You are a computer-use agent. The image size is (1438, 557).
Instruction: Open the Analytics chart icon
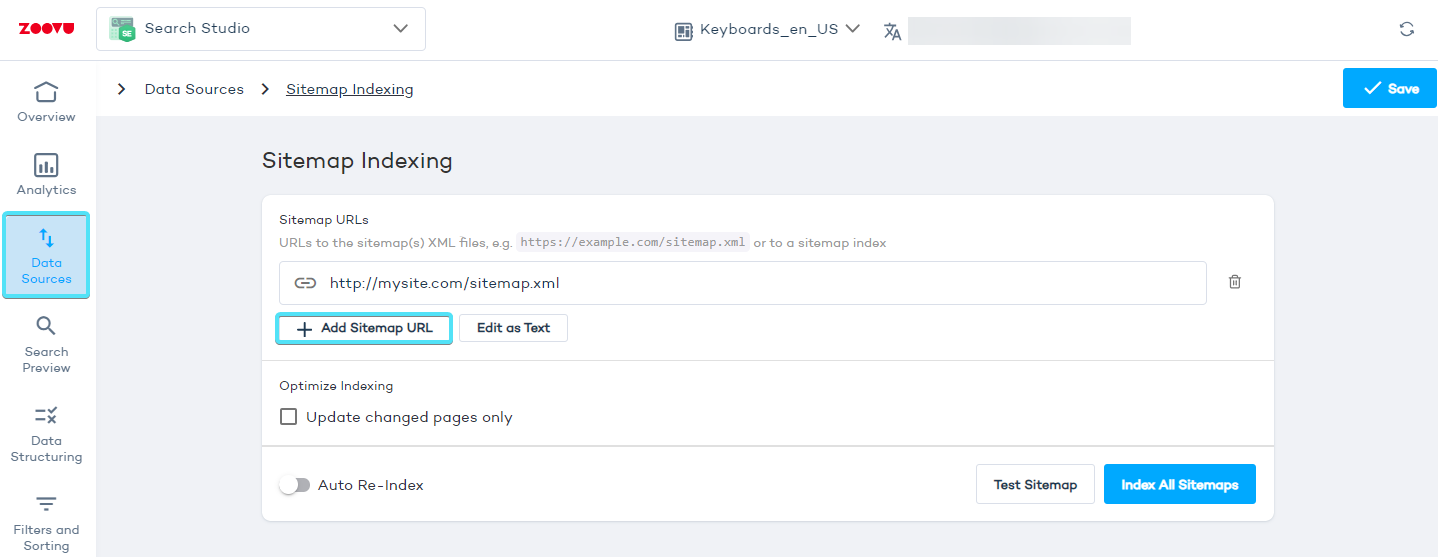point(46,165)
